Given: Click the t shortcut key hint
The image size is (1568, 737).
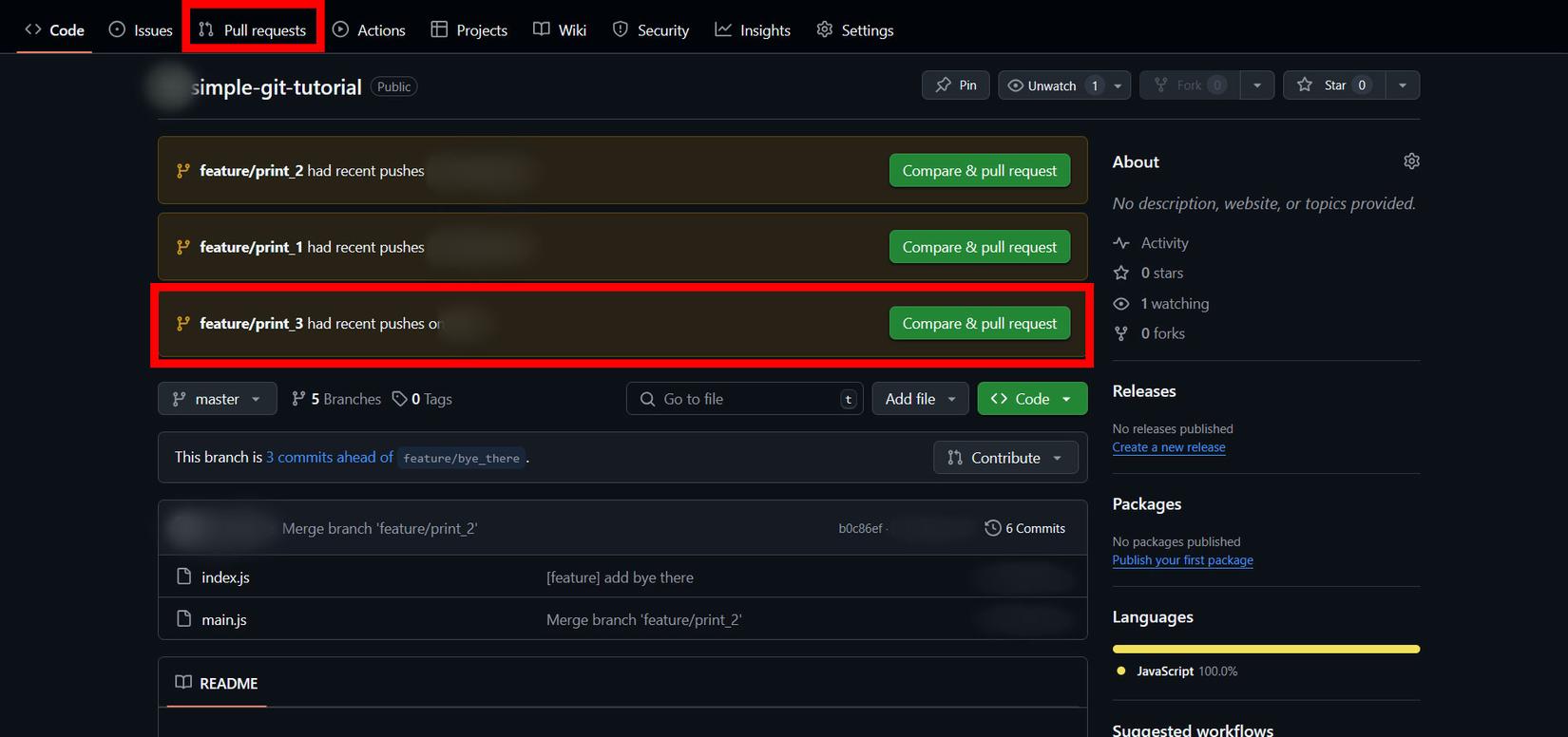Looking at the screenshot, I should (x=849, y=399).
